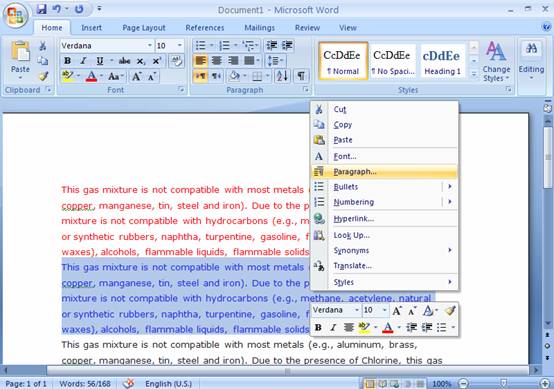Toggle Align Right in ribbon
The image size is (554, 389).
click(233, 61)
